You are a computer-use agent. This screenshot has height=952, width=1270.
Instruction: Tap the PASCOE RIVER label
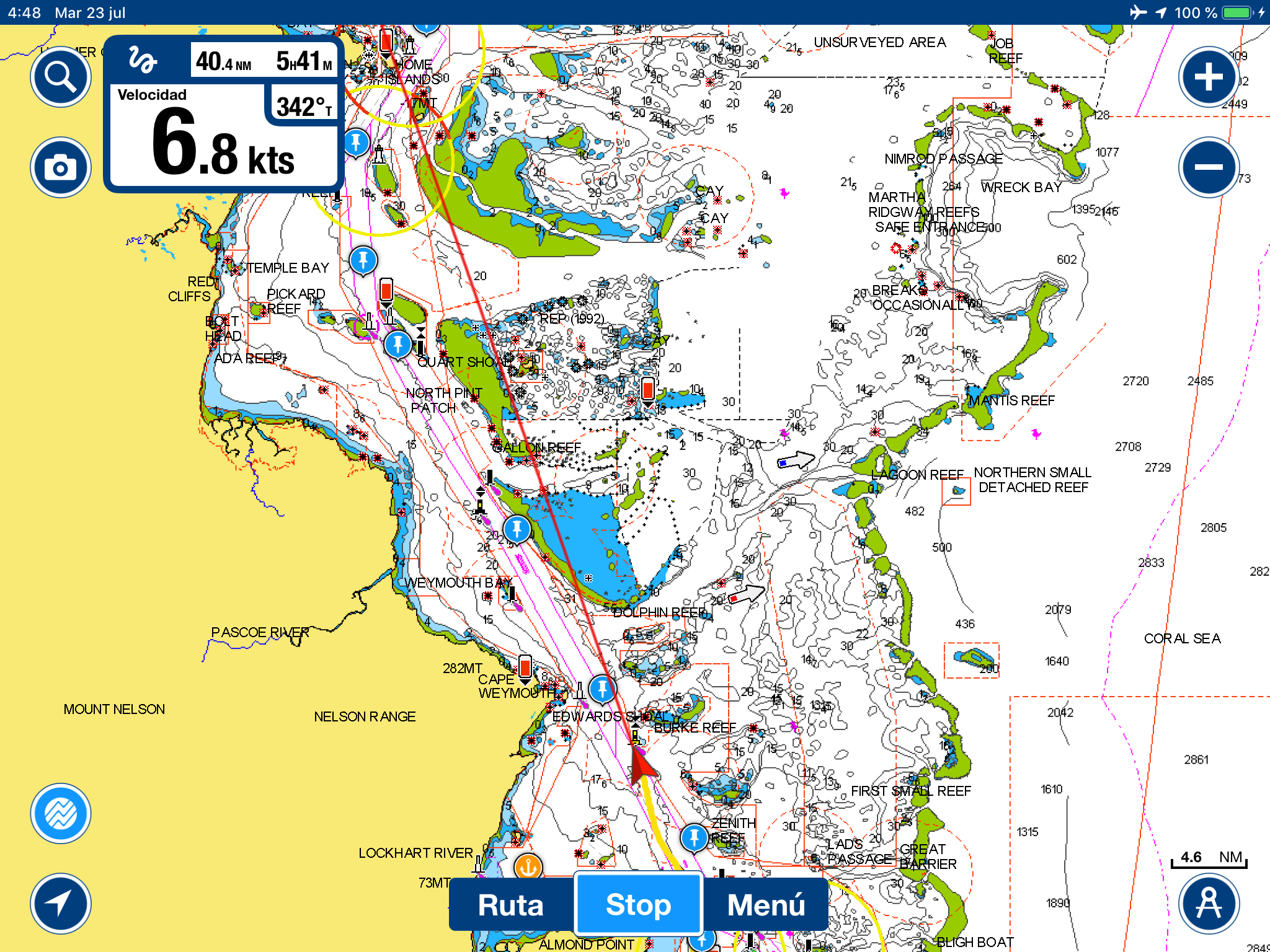[x=260, y=632]
